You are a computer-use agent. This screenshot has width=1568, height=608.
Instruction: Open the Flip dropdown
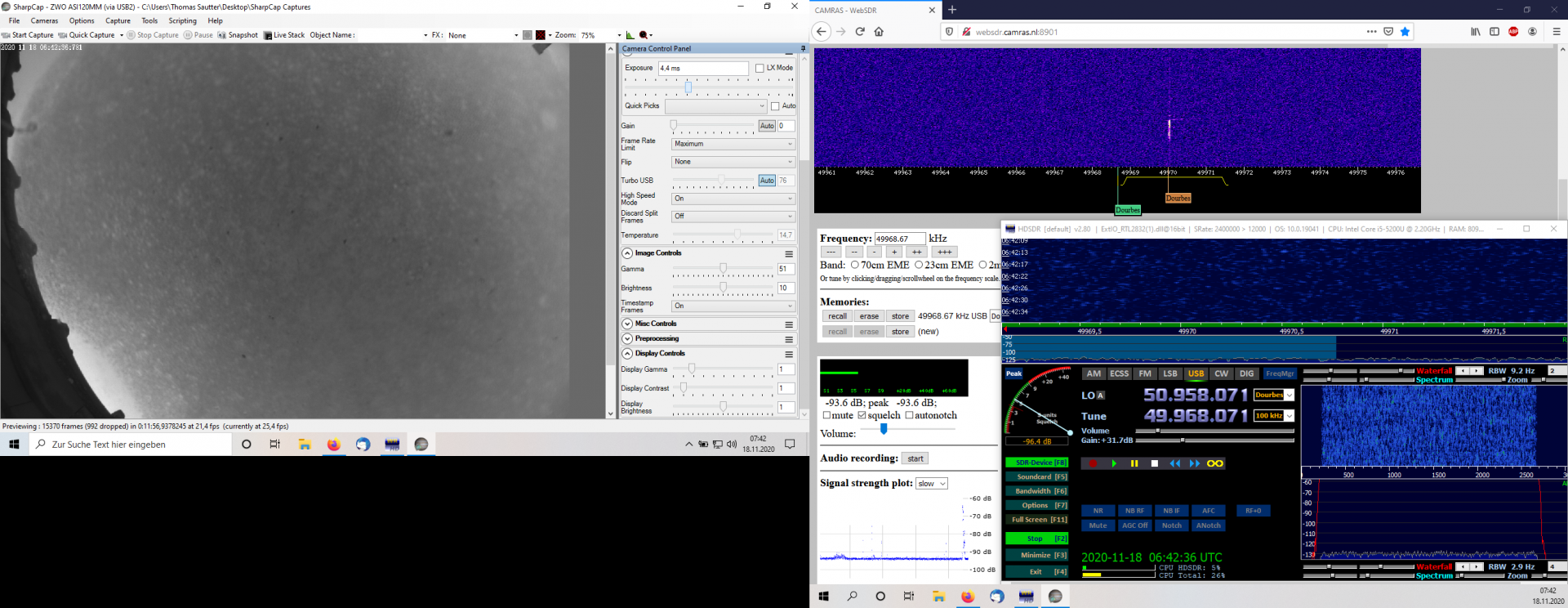733,162
